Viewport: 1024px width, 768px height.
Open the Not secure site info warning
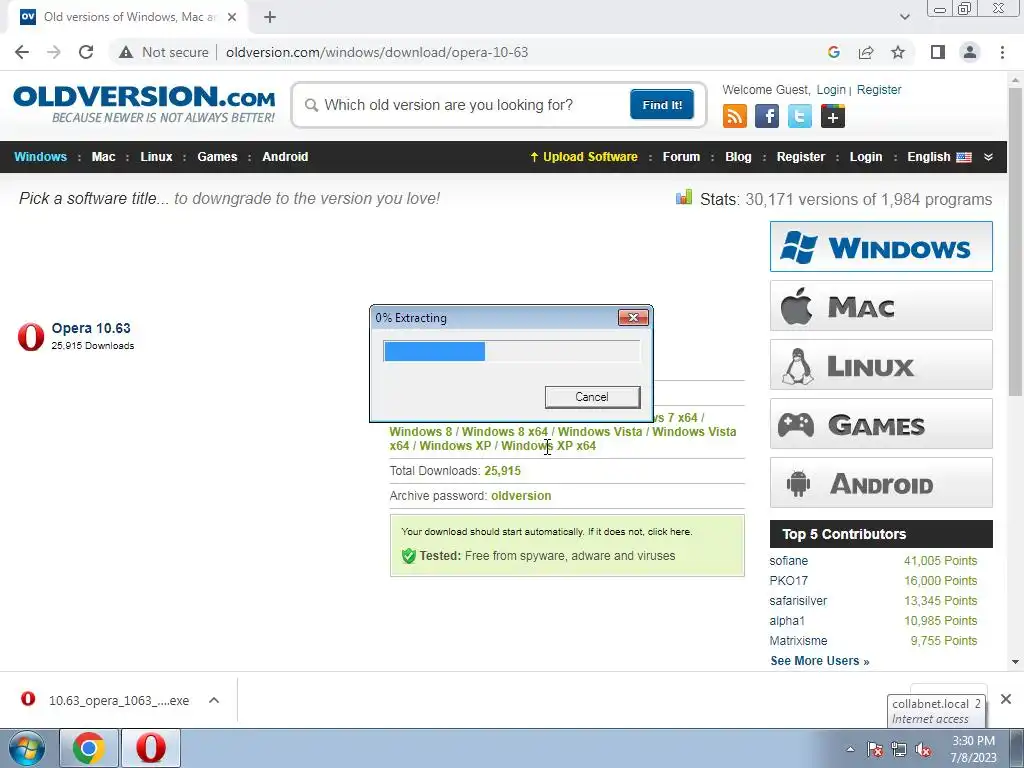163,52
